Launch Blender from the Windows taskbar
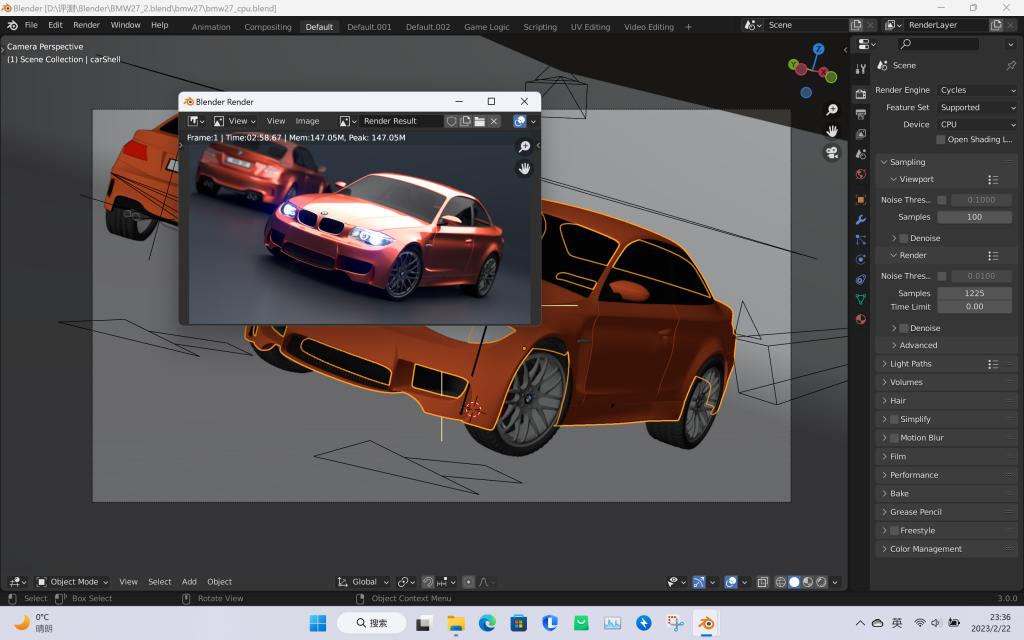The image size is (1024, 640). pos(707,623)
